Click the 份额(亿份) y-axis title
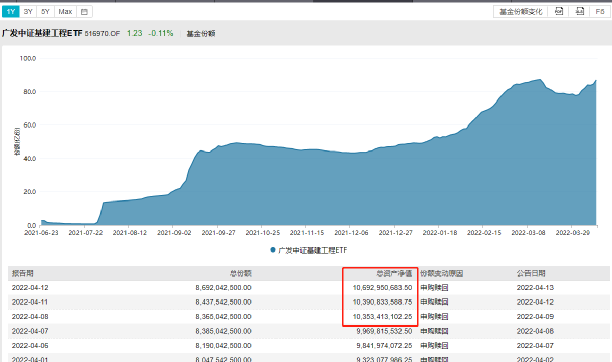 coord(17,141)
